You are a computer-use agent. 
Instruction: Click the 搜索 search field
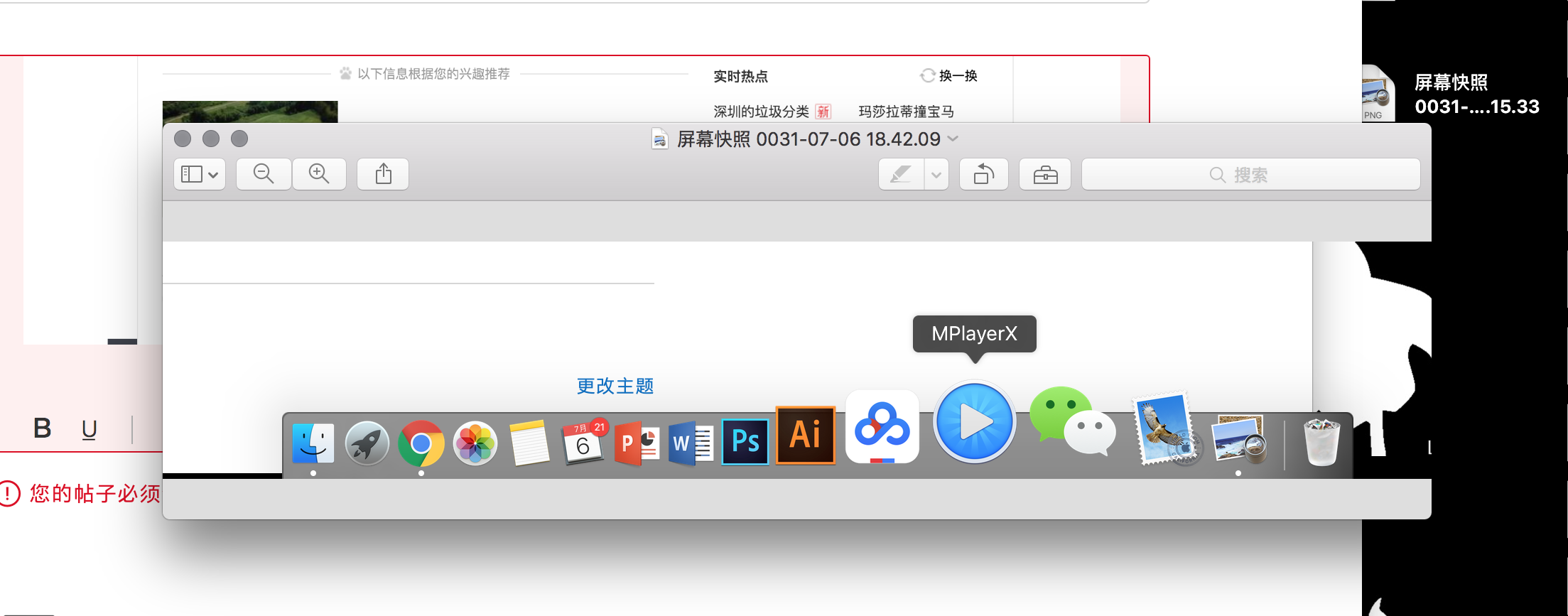click(1250, 174)
